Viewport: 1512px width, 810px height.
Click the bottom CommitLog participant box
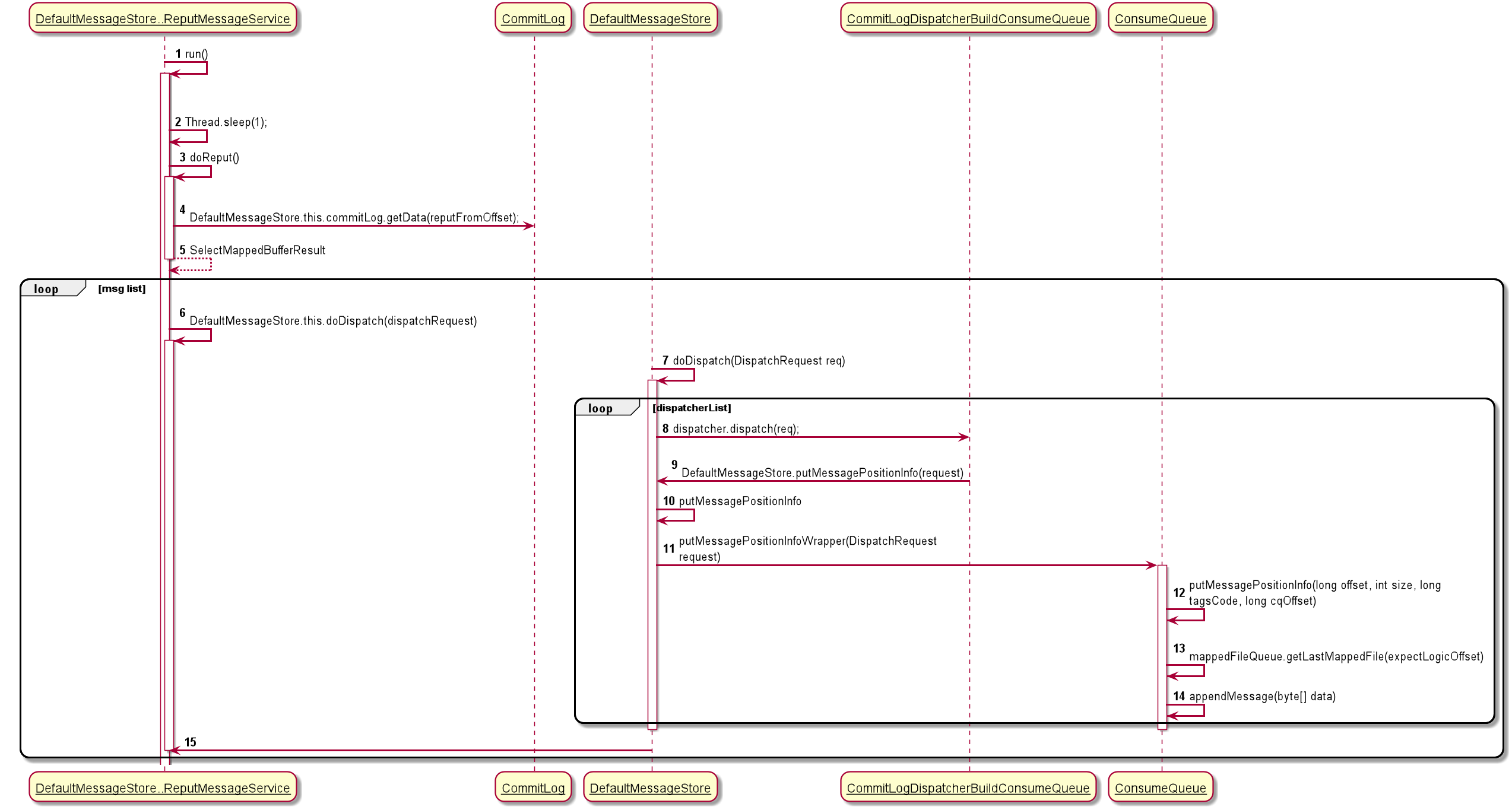[533, 787]
